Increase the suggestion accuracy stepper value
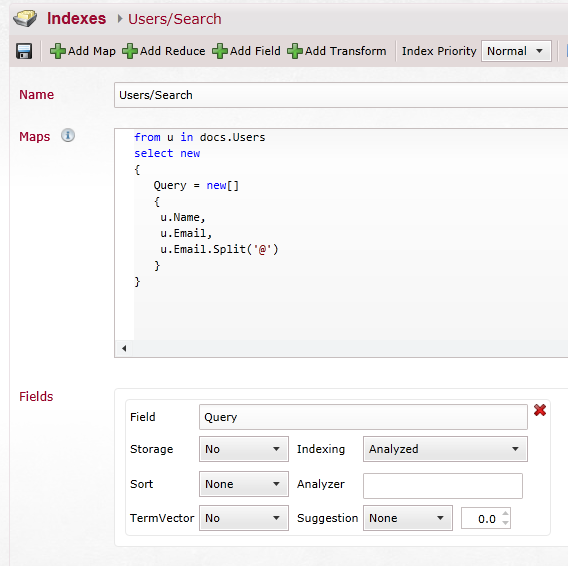The image size is (568, 566). coord(505,513)
